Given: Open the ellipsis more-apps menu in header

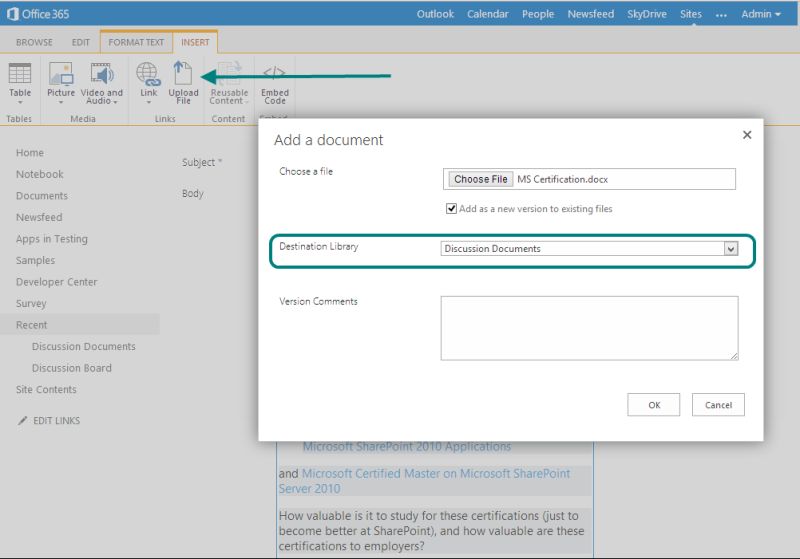Looking at the screenshot, I should coord(721,15).
